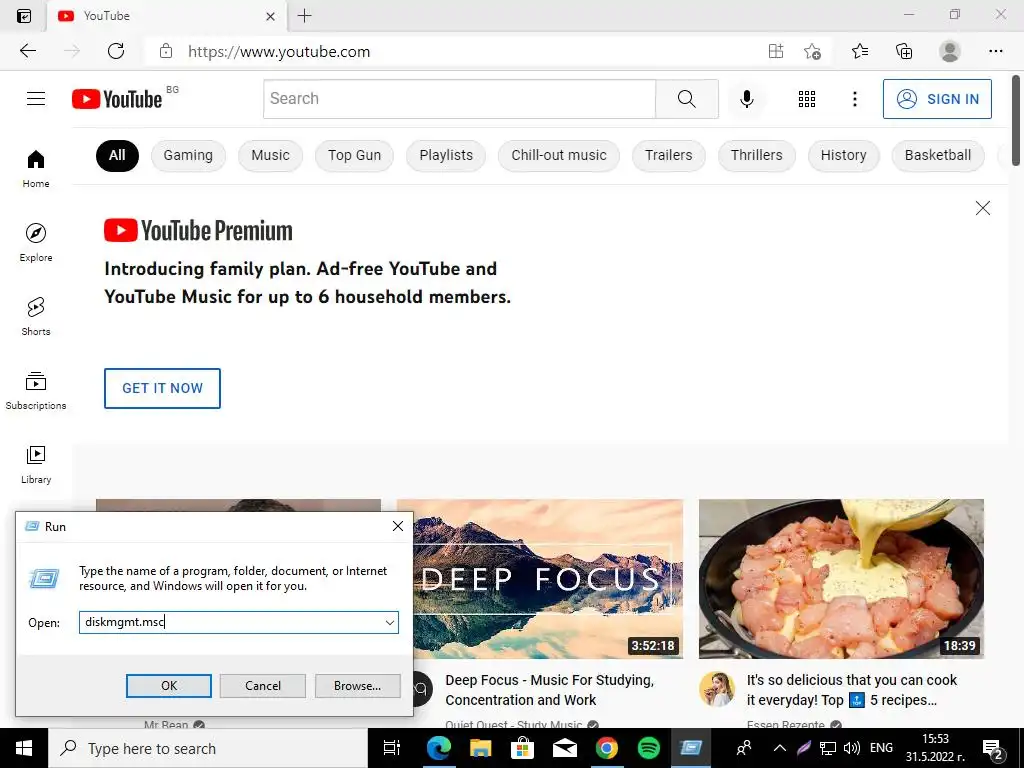Viewport: 1024px width, 768px height.
Task: Open Task View on the taskbar
Action: 391,748
